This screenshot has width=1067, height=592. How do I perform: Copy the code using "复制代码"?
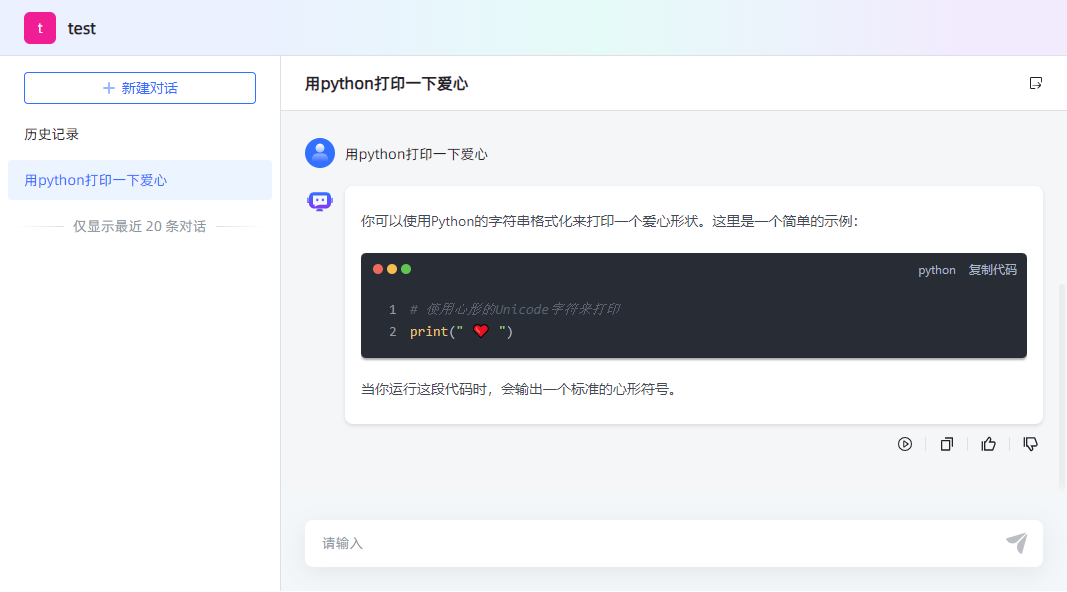[x=991, y=269]
